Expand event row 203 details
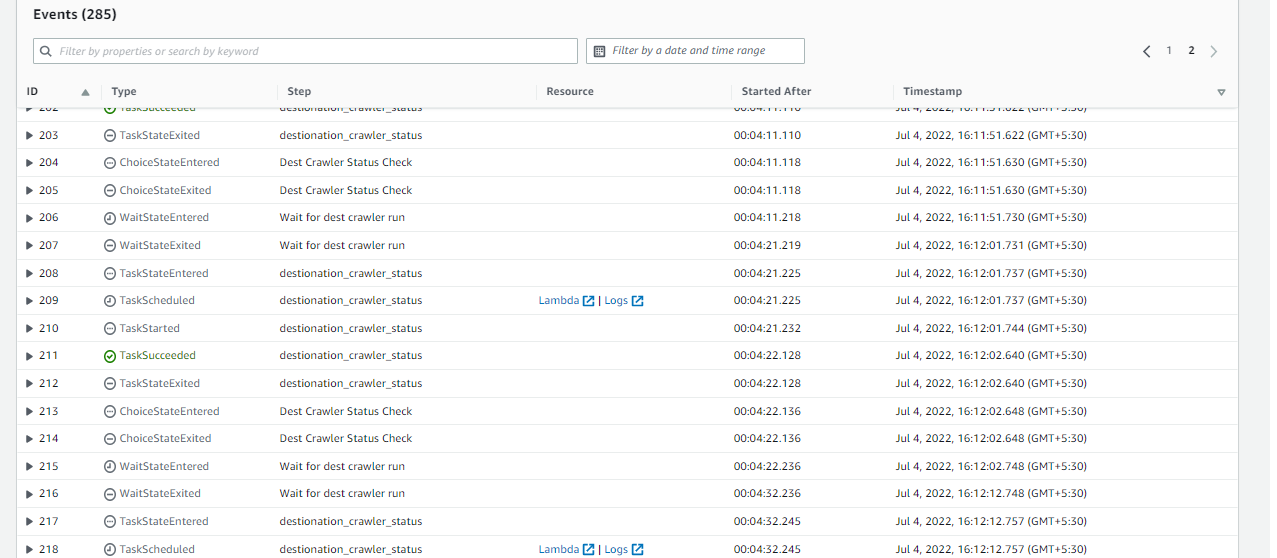The width and height of the screenshot is (1277, 558). [30, 135]
